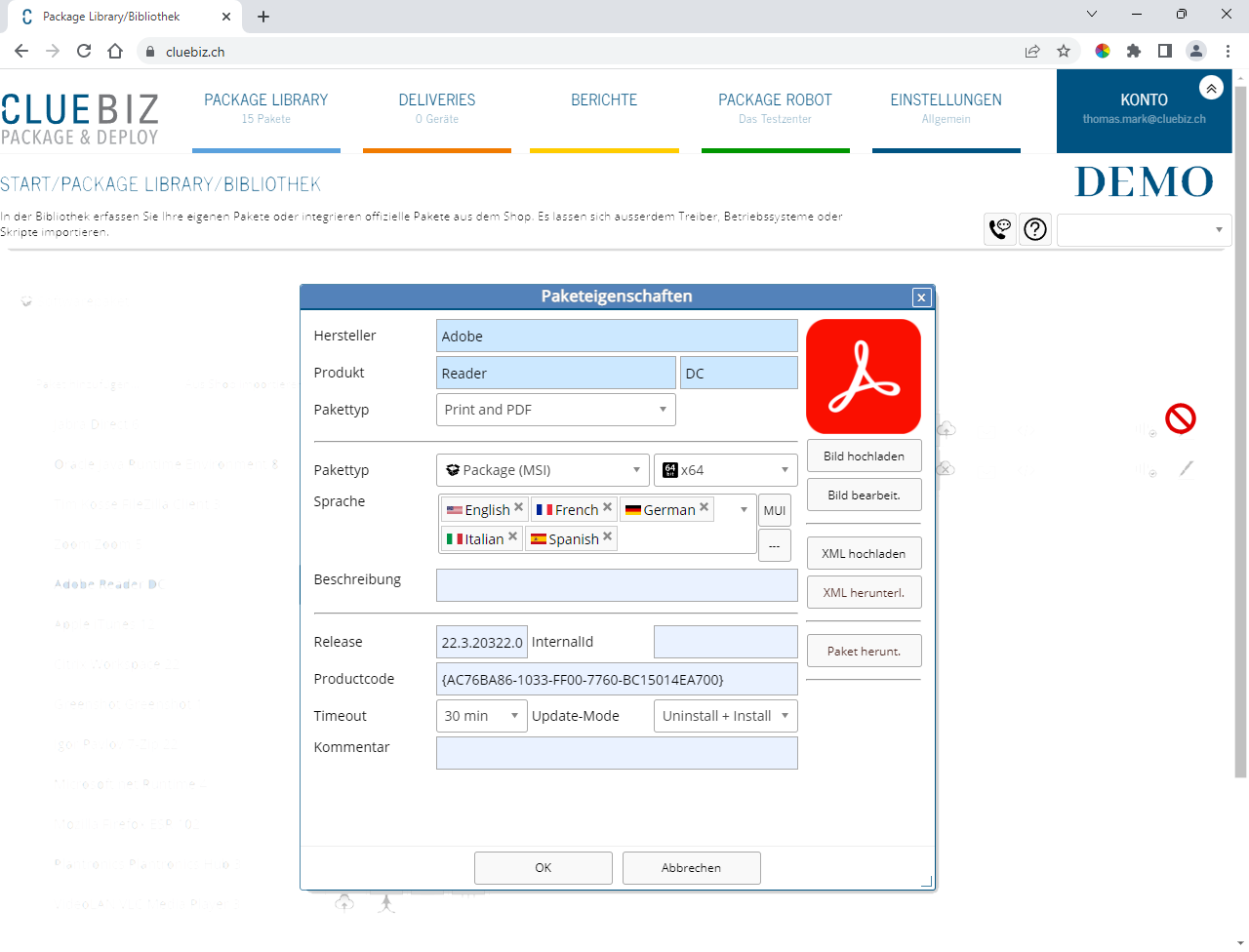Focus the Release version field
Viewport: 1249px width, 952px height.
pyautogui.click(x=482, y=642)
